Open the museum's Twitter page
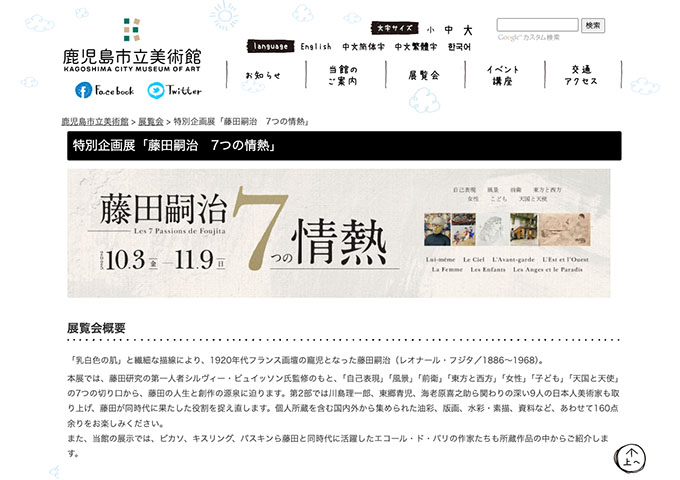 click(x=175, y=91)
